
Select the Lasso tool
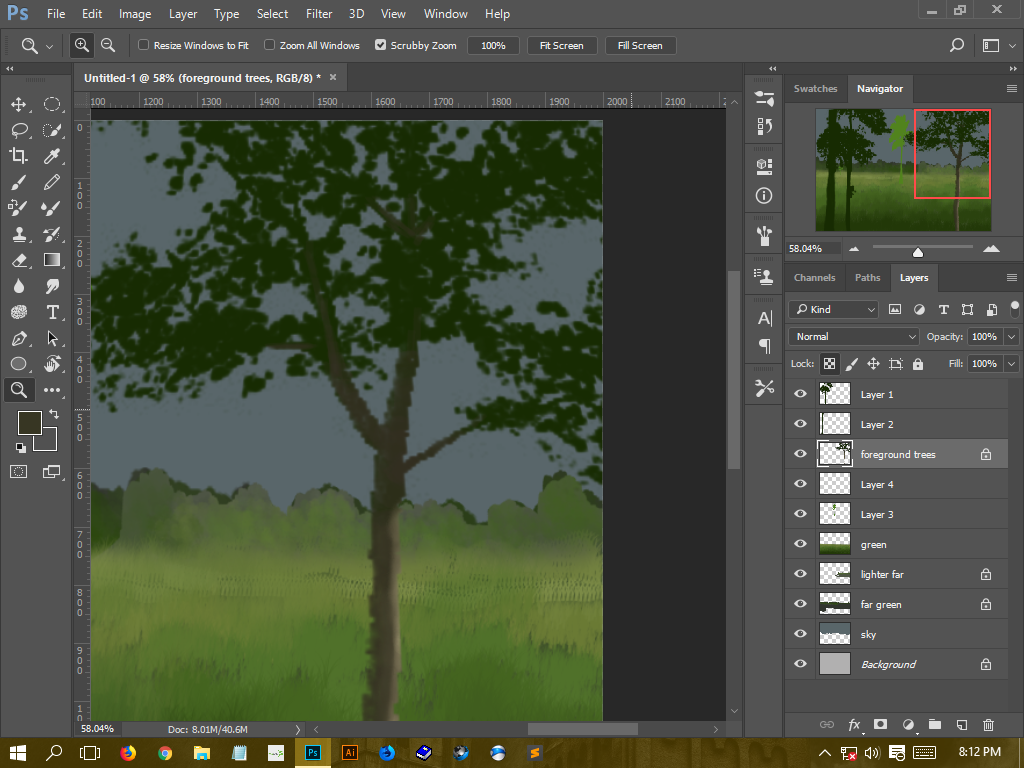pyautogui.click(x=18, y=130)
